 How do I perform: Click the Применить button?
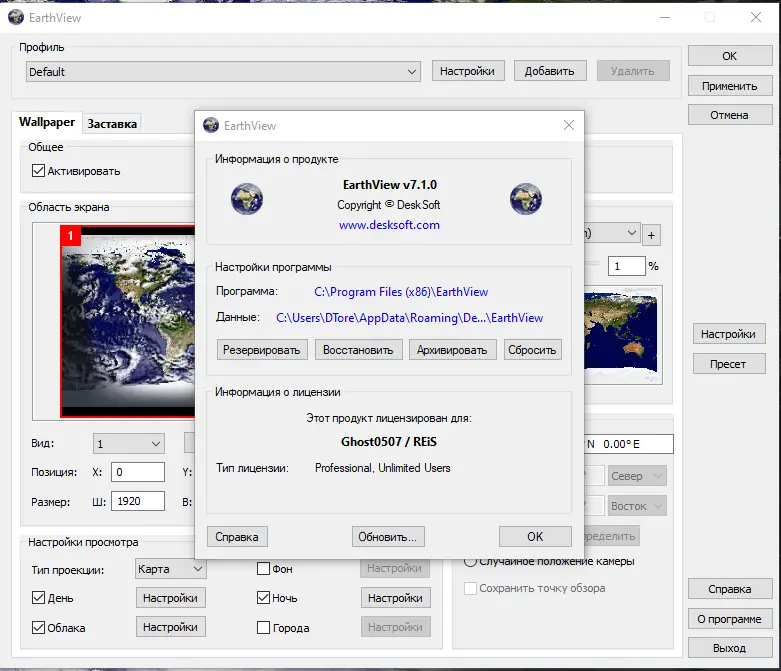click(x=730, y=86)
